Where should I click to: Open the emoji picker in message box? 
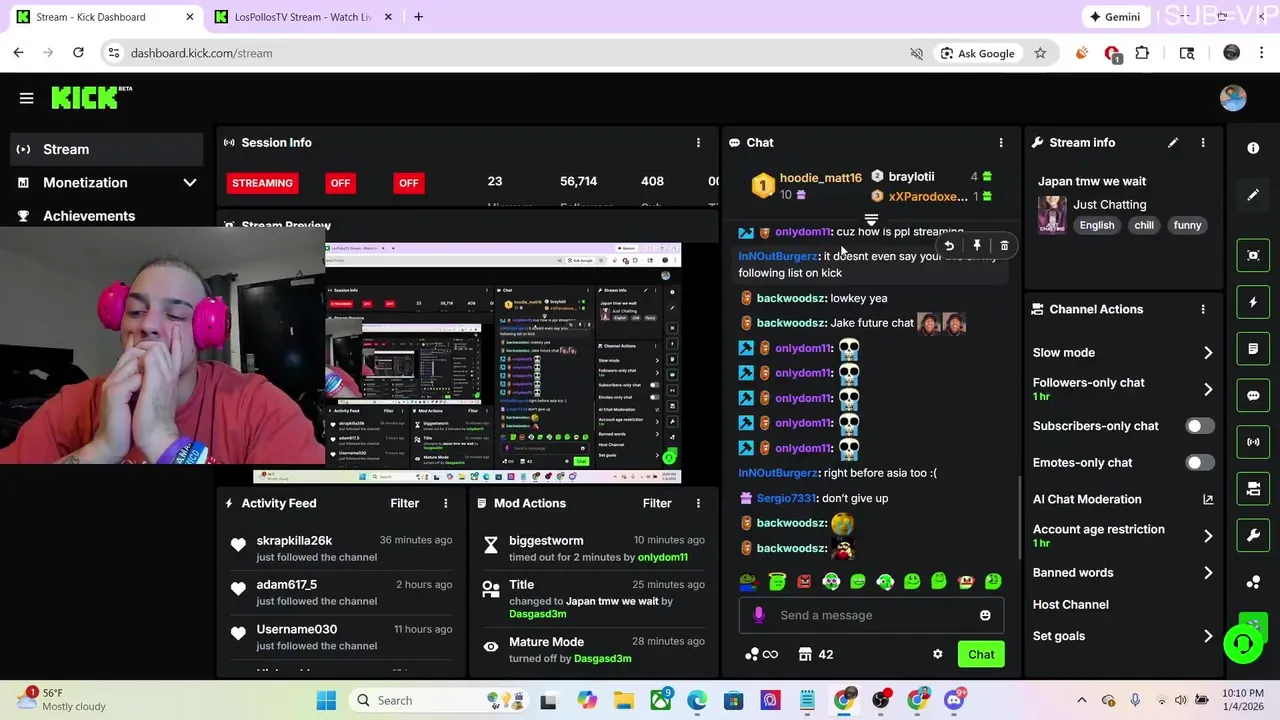[985, 615]
